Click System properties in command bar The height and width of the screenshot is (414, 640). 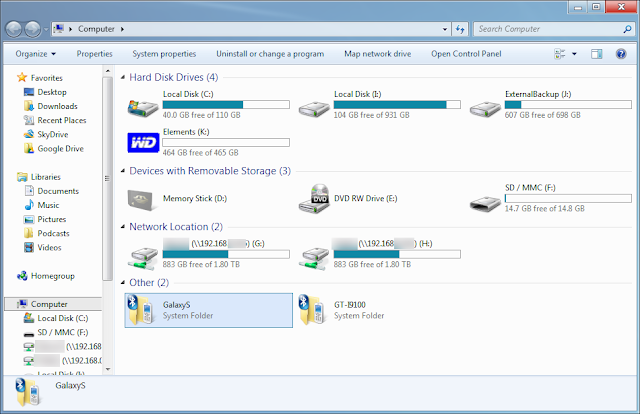164,53
